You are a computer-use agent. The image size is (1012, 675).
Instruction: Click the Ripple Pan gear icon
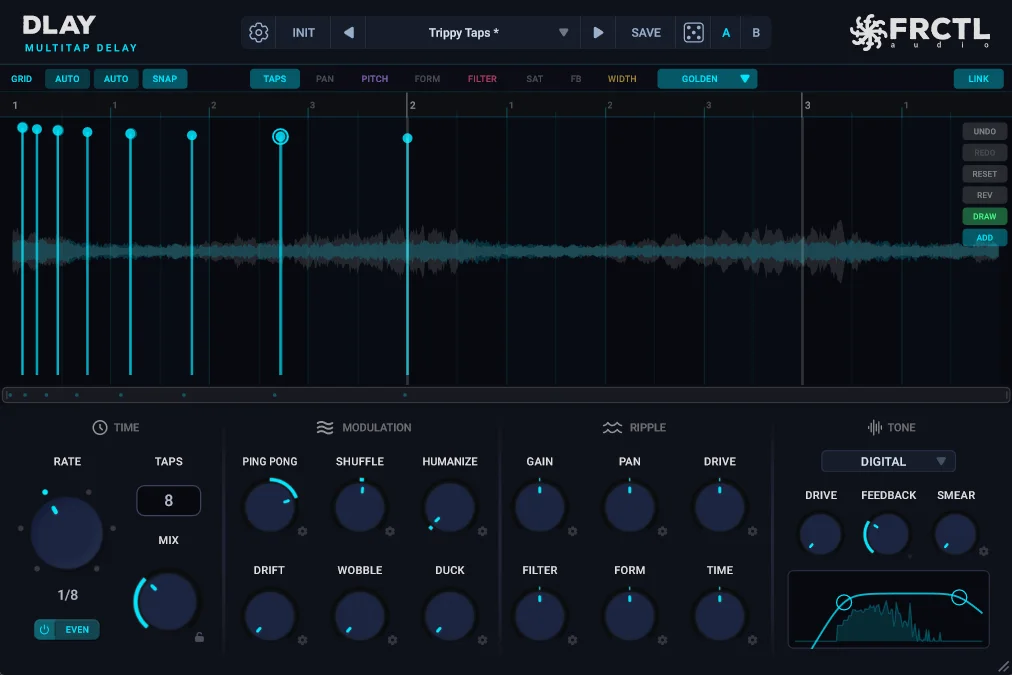[x=662, y=531]
